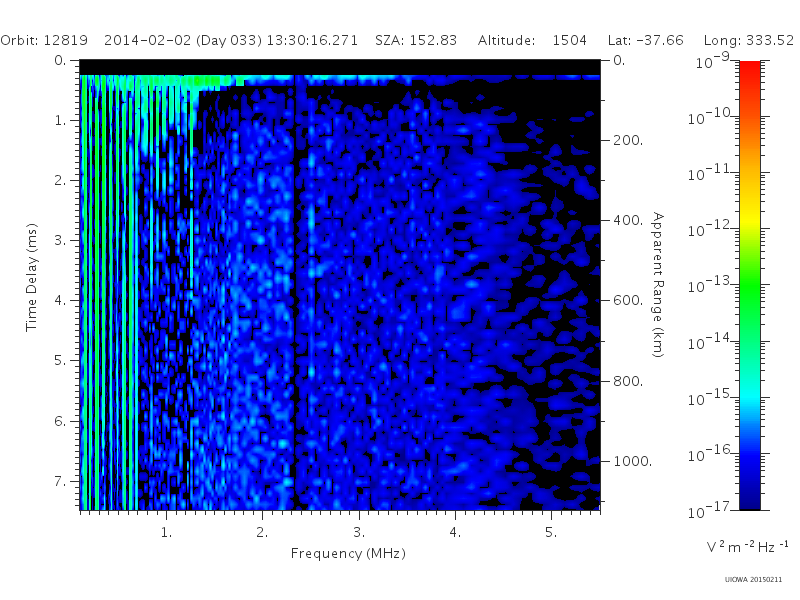Click the '3.' frequency axis tick label
This screenshot has width=800, height=600.
(359, 532)
